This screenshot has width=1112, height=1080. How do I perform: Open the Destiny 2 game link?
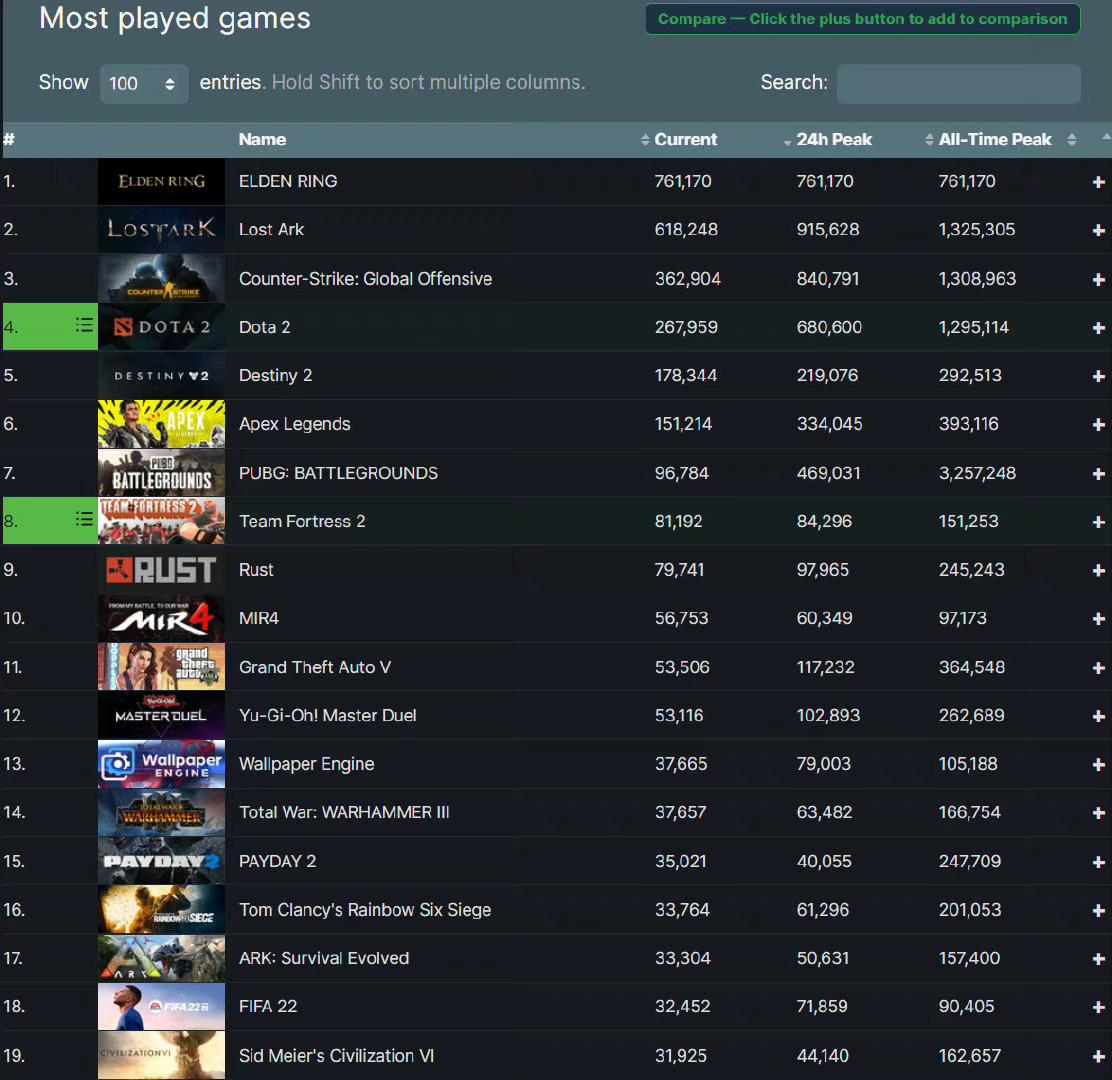point(275,375)
